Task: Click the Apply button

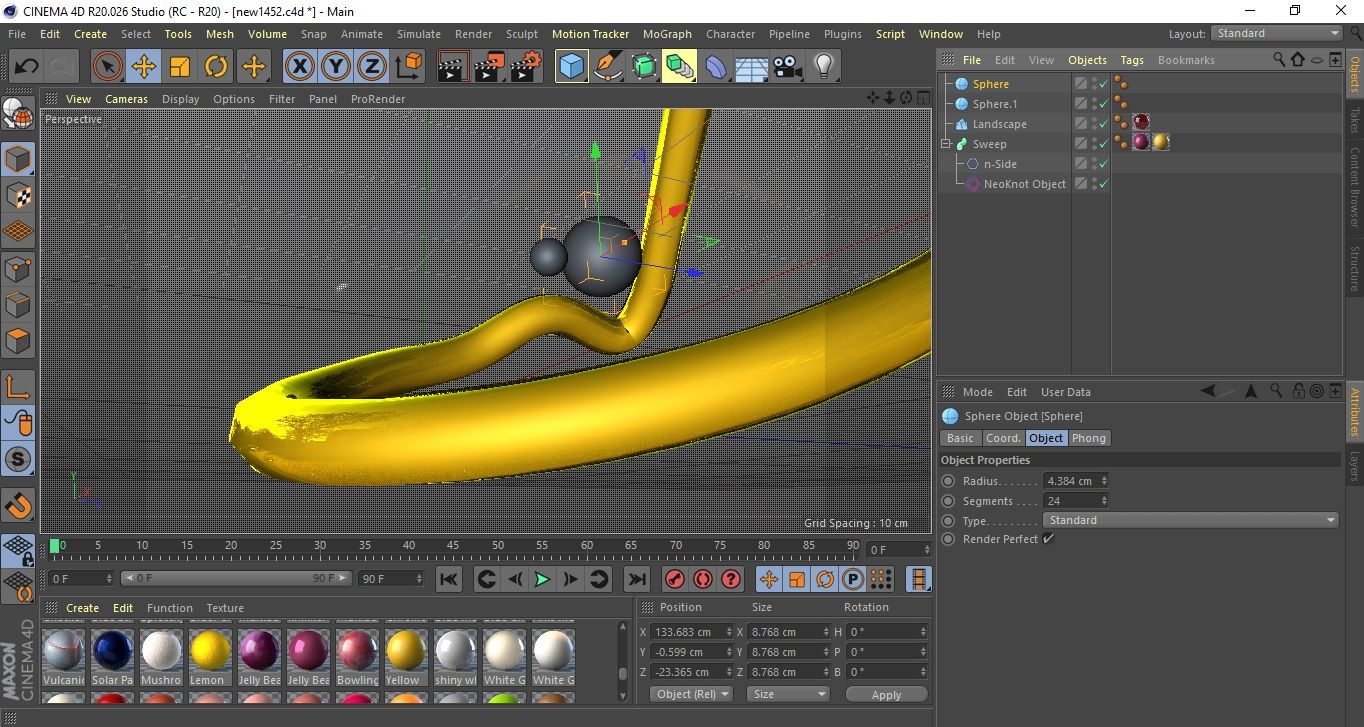Action: 886,694
